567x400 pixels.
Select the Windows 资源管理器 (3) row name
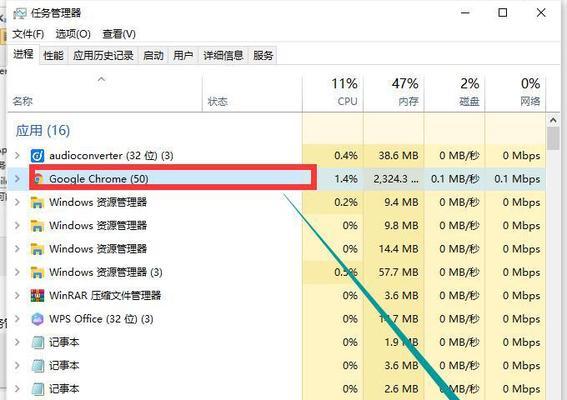(x=106, y=272)
